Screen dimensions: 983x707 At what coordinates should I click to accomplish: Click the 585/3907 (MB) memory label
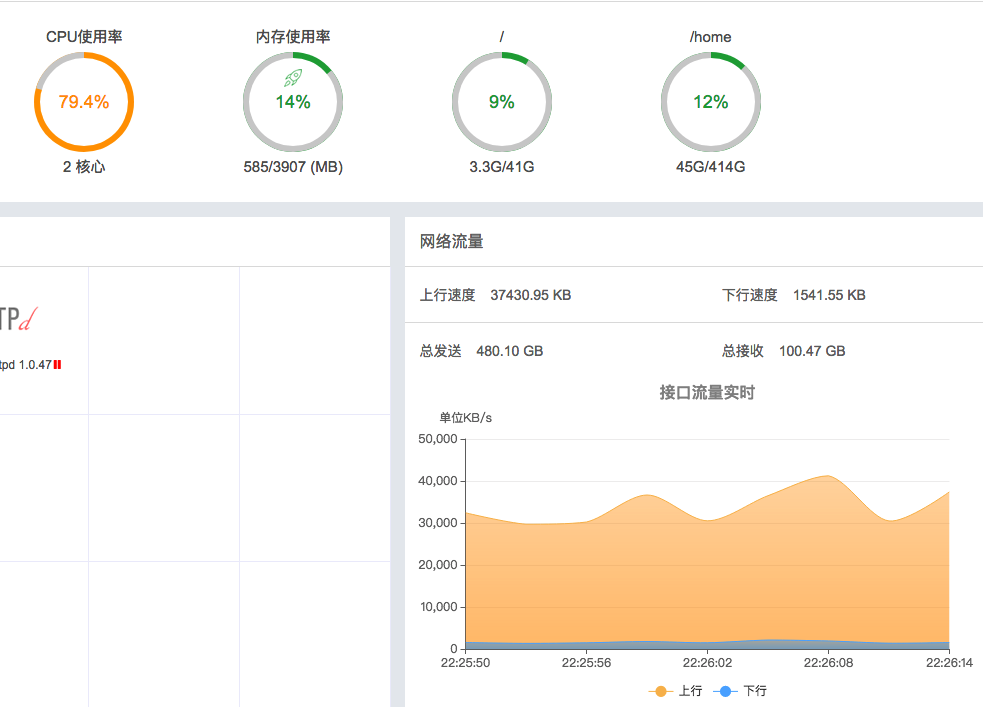293,167
